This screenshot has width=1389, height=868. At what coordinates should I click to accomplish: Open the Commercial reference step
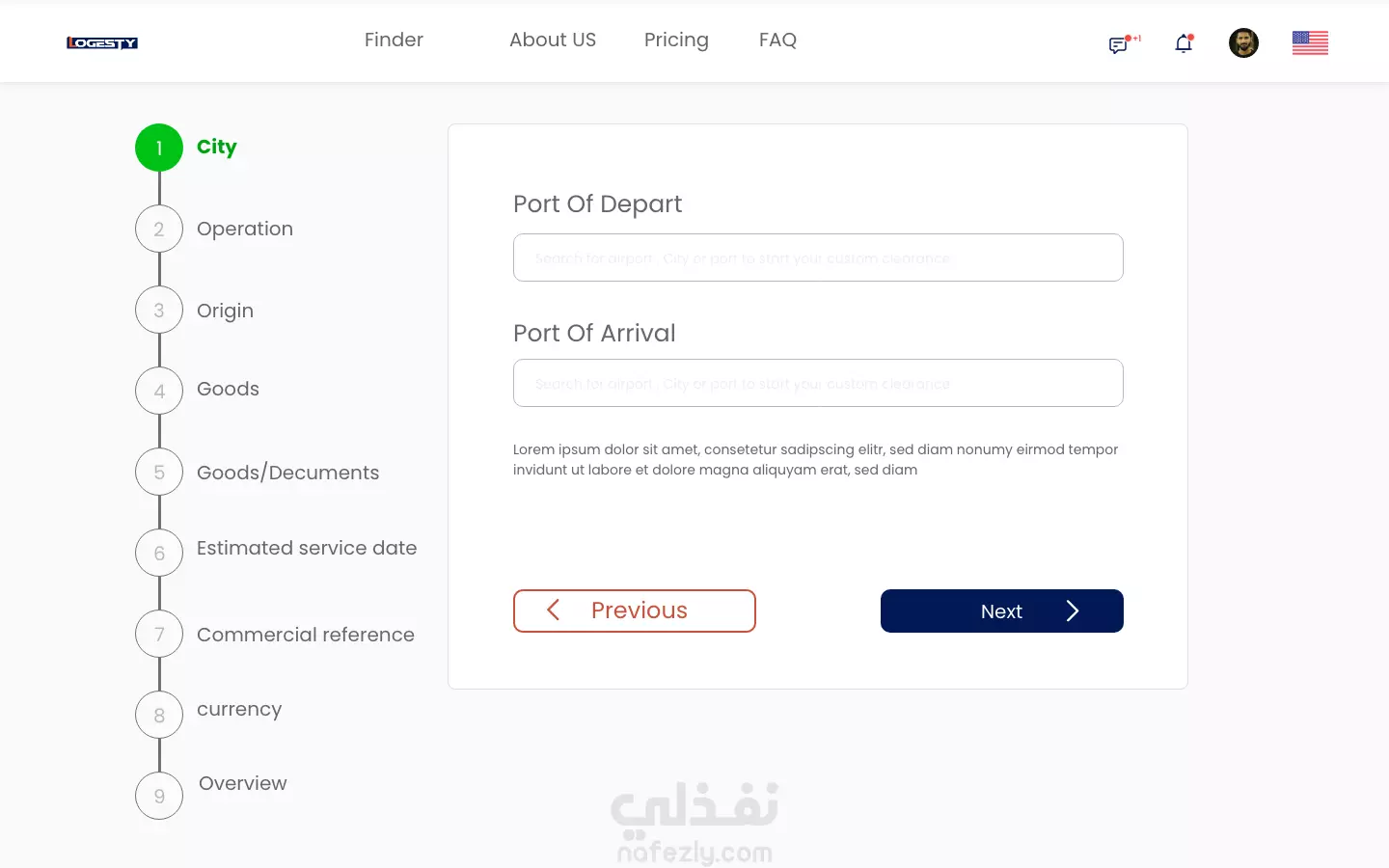306,635
